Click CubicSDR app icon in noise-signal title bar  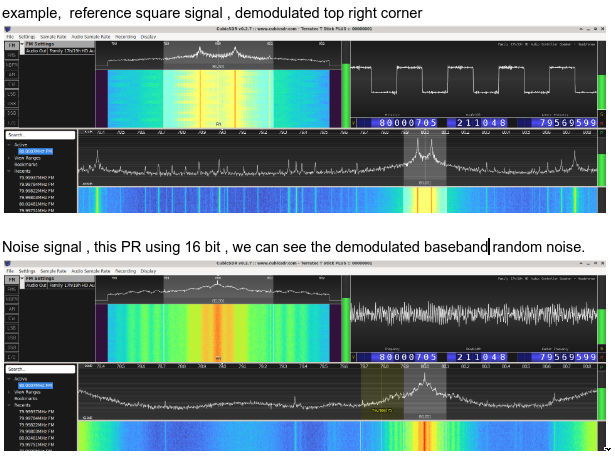coord(7,263)
